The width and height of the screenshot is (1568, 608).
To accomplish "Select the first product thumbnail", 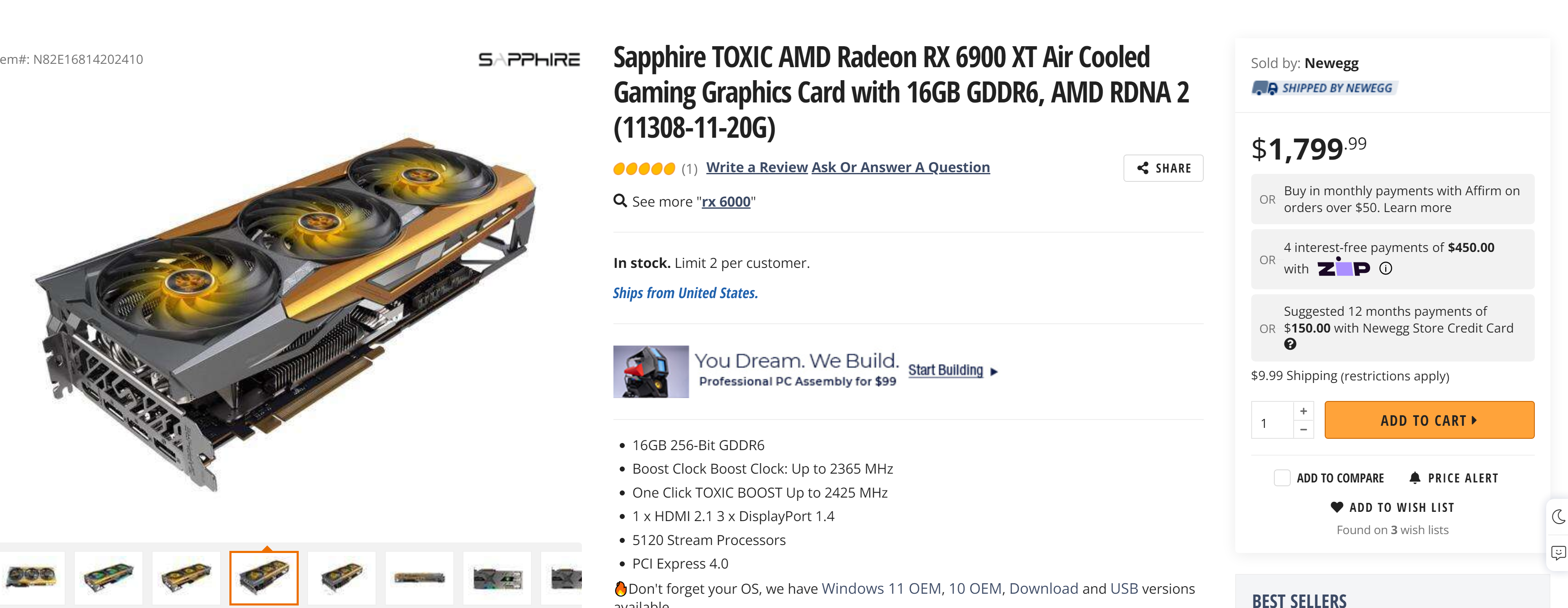I will 31,578.
